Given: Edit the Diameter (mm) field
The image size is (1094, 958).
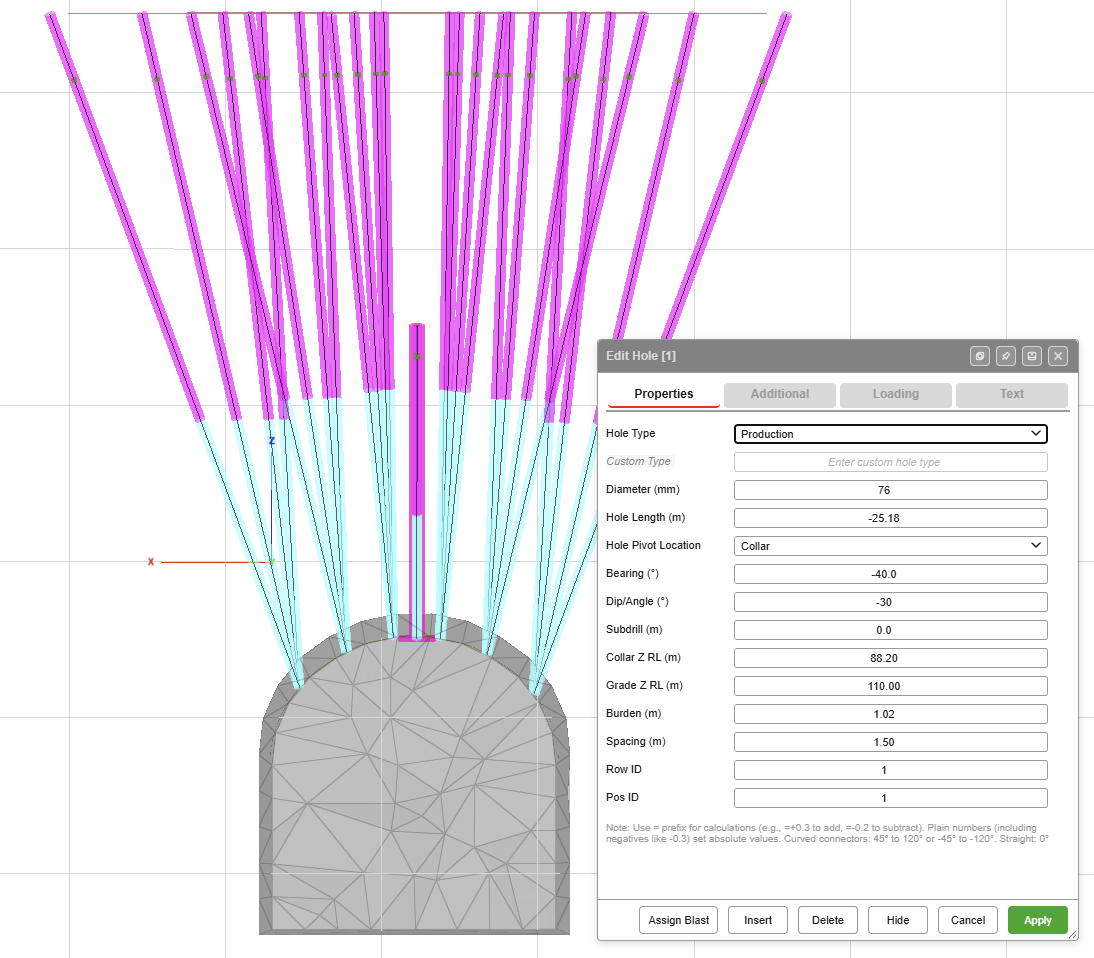Looking at the screenshot, I should (890, 490).
